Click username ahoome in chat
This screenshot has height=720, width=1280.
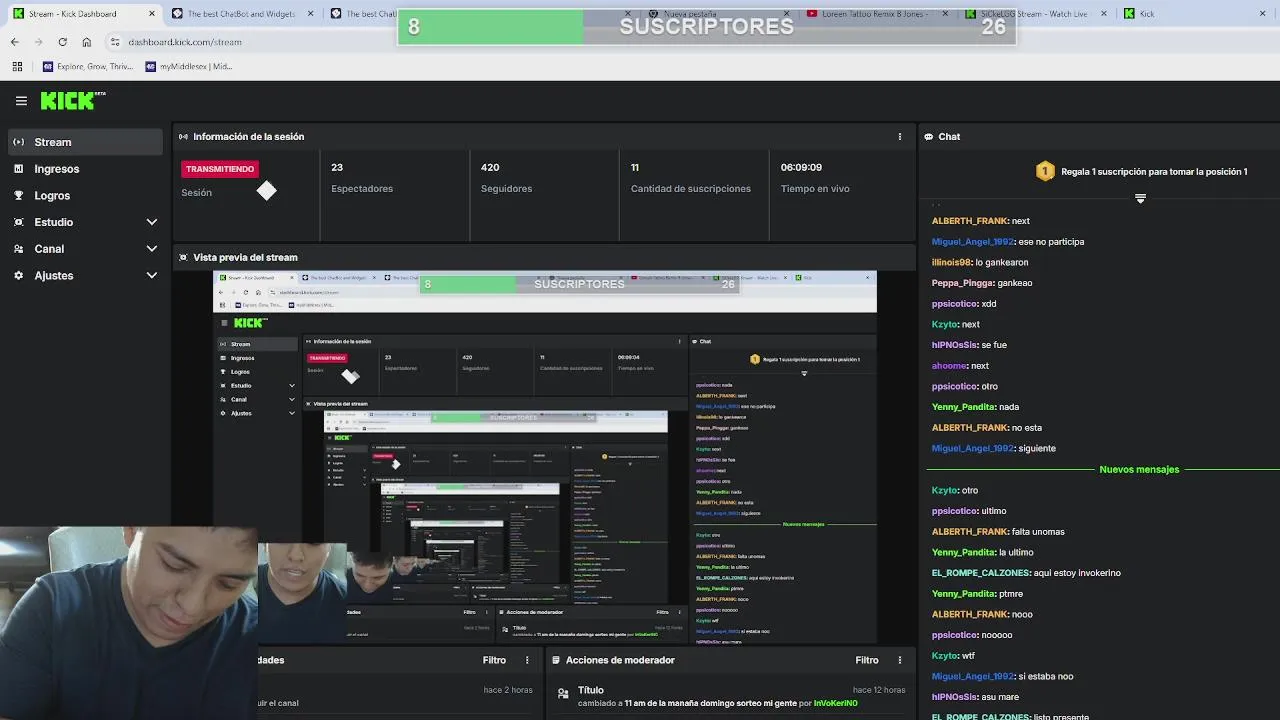(x=949, y=366)
